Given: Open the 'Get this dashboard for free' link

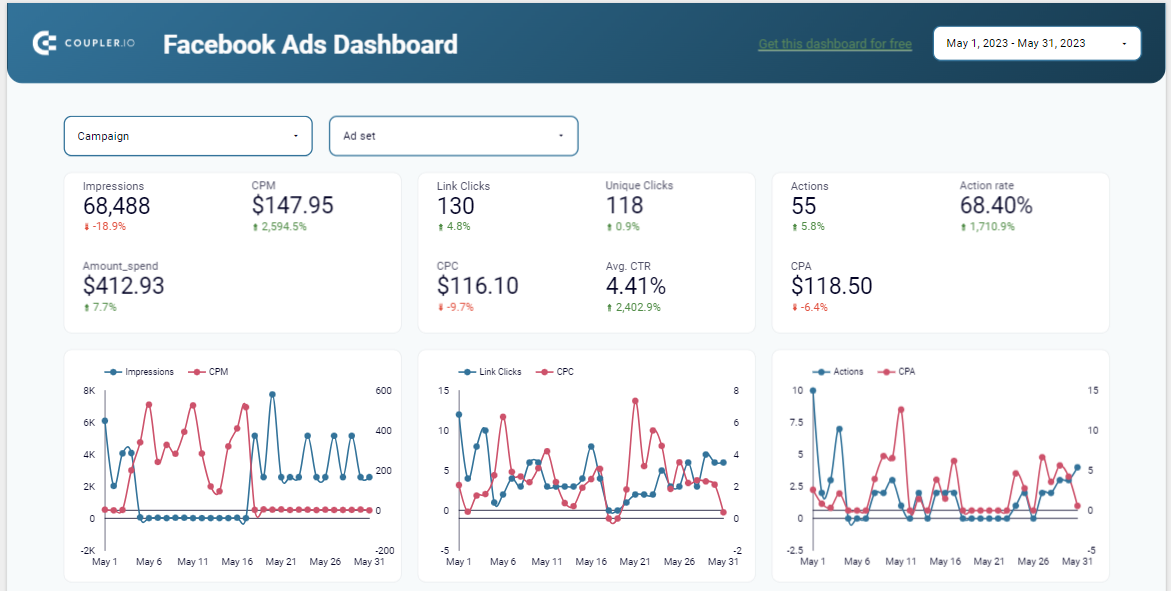Looking at the screenshot, I should click(835, 44).
